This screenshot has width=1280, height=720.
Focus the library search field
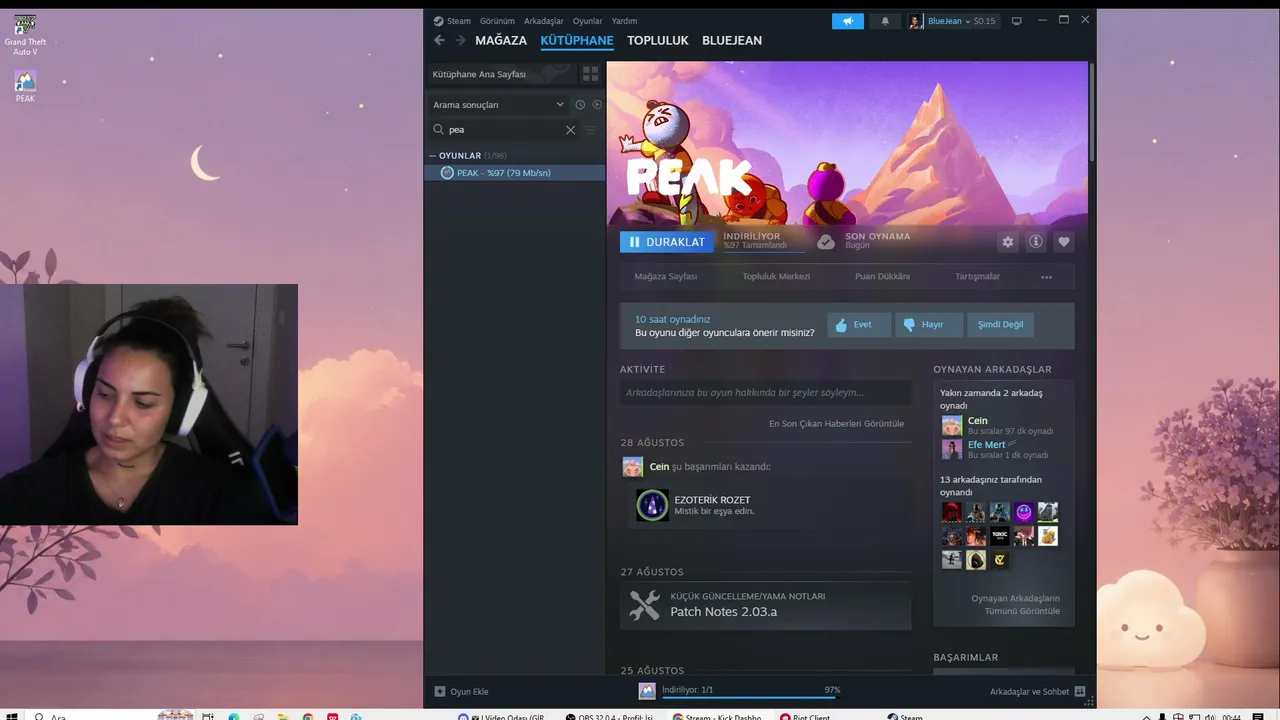coord(505,130)
